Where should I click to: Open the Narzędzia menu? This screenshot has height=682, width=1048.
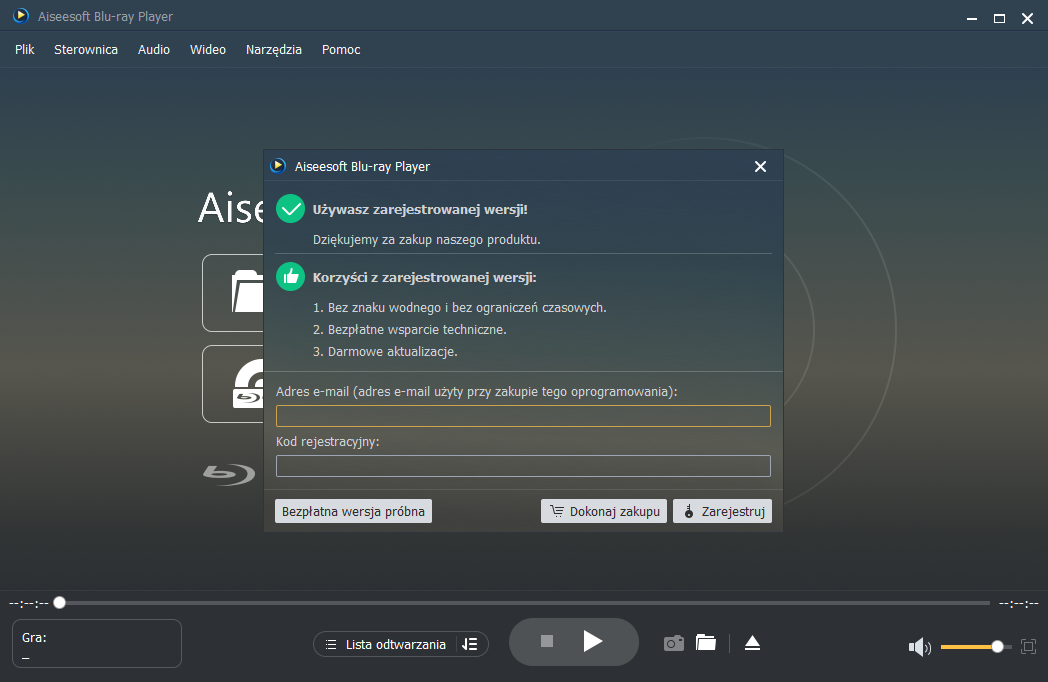(273, 49)
